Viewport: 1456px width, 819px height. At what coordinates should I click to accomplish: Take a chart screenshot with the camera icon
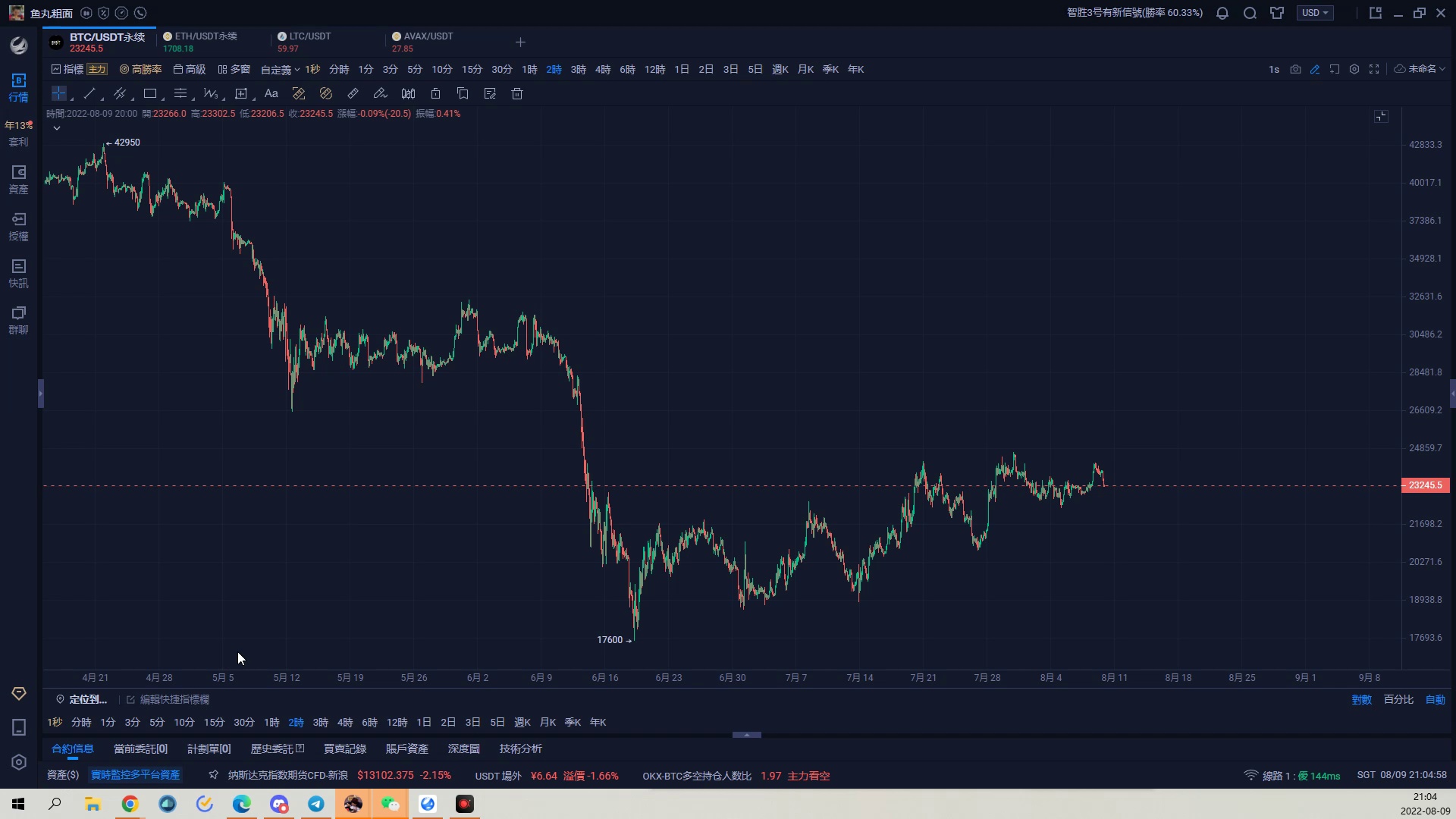pyautogui.click(x=1295, y=69)
